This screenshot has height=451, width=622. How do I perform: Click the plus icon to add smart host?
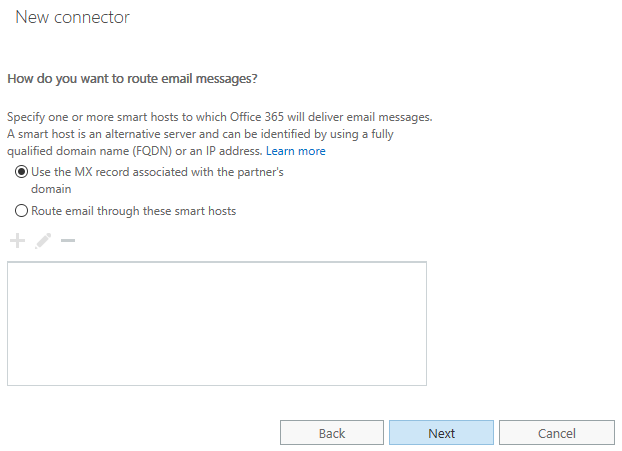point(17,241)
